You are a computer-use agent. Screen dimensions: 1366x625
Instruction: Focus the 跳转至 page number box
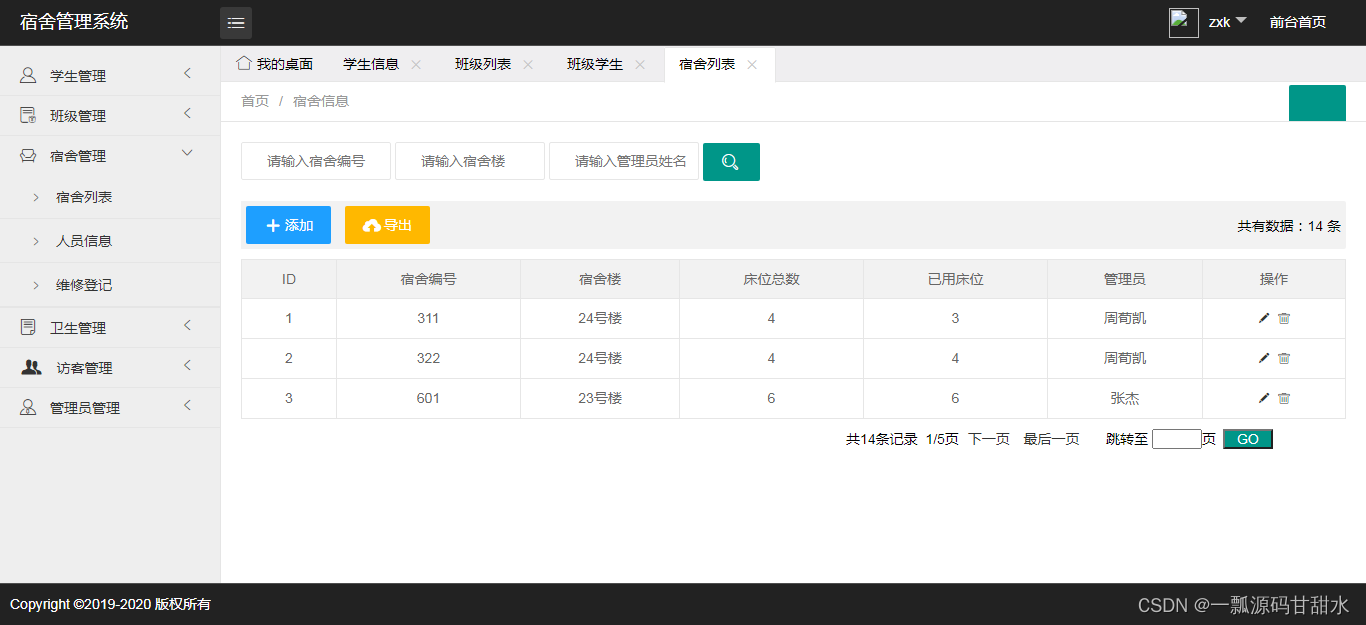[1177, 439]
